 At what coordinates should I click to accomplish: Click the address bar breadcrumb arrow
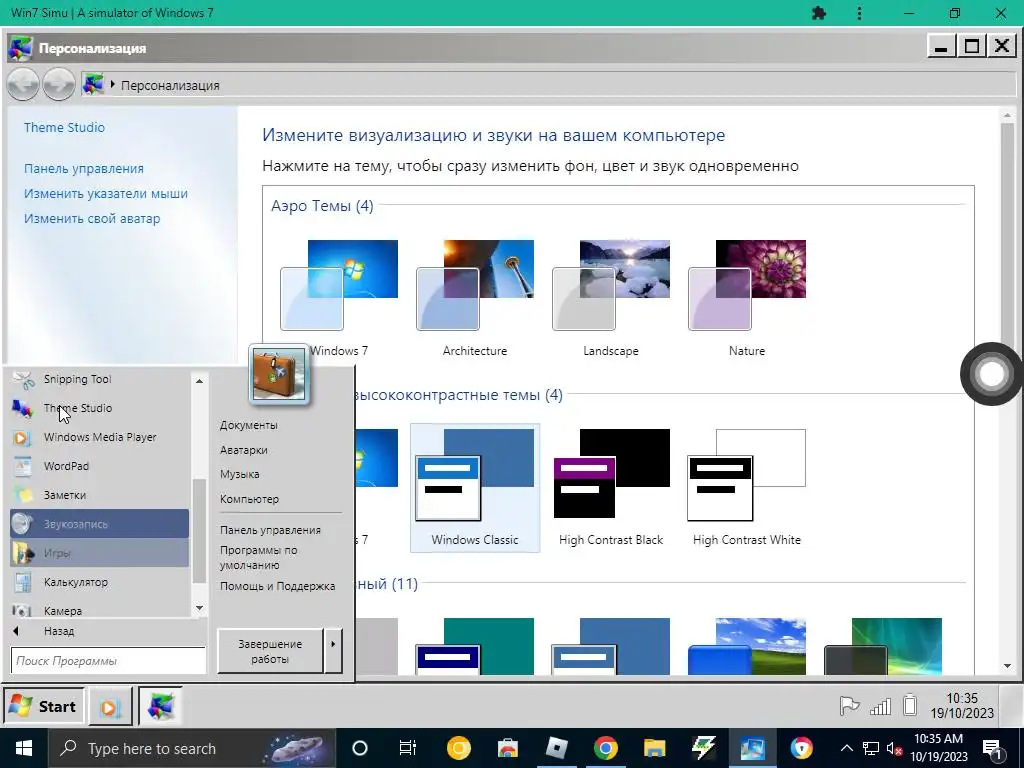tap(113, 84)
